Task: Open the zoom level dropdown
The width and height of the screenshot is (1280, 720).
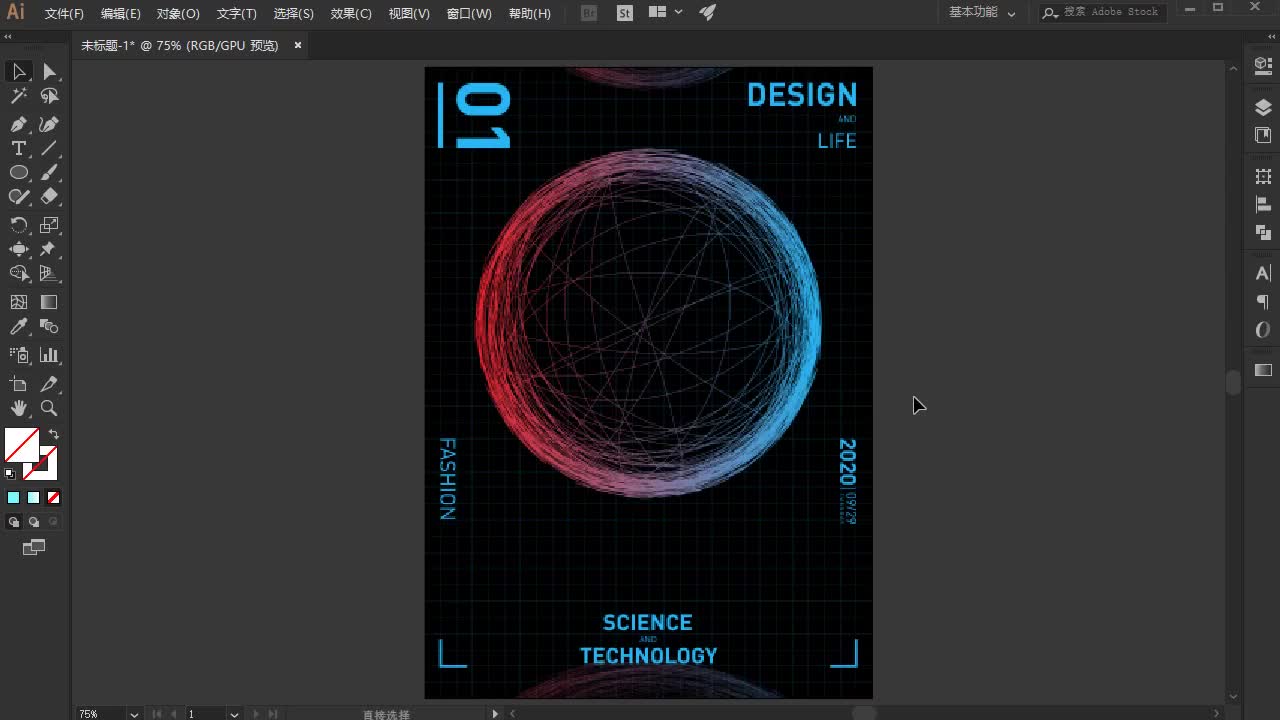Action: [133, 714]
